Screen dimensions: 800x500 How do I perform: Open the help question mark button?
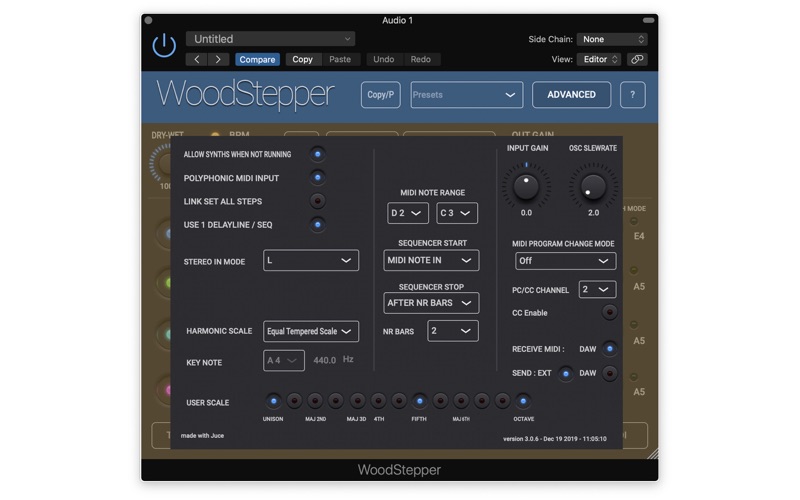[x=632, y=94]
